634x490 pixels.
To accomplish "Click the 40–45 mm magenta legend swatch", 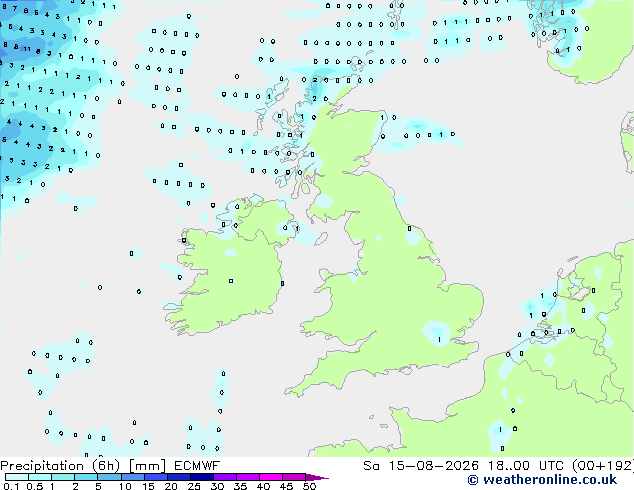I will [271, 477].
